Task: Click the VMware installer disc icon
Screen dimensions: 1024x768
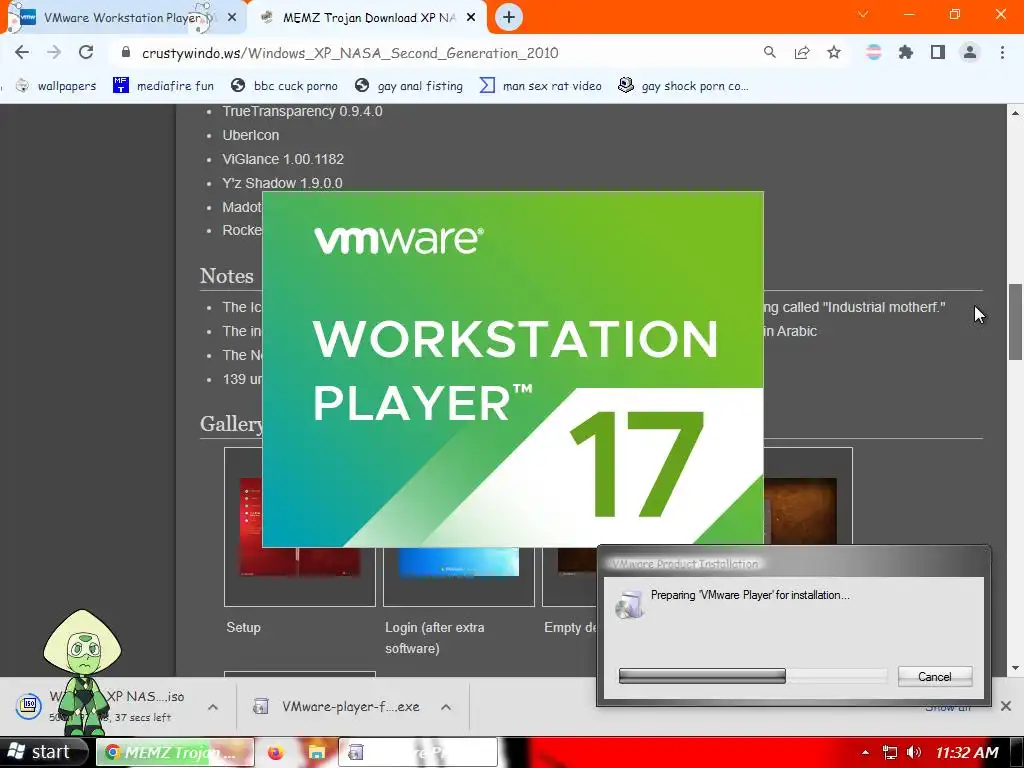Action: point(630,605)
